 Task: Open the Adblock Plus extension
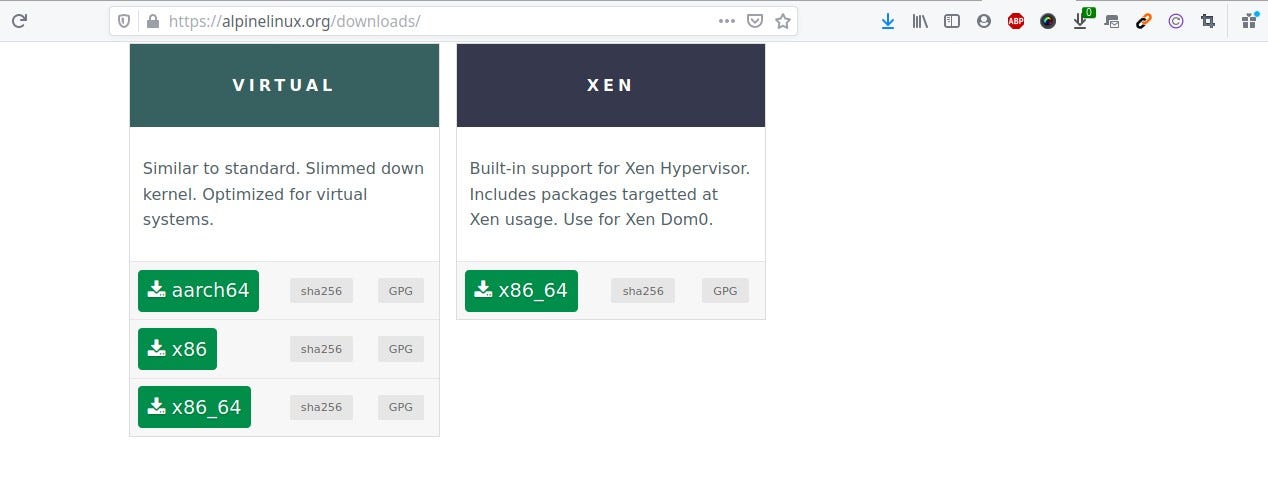1016,21
